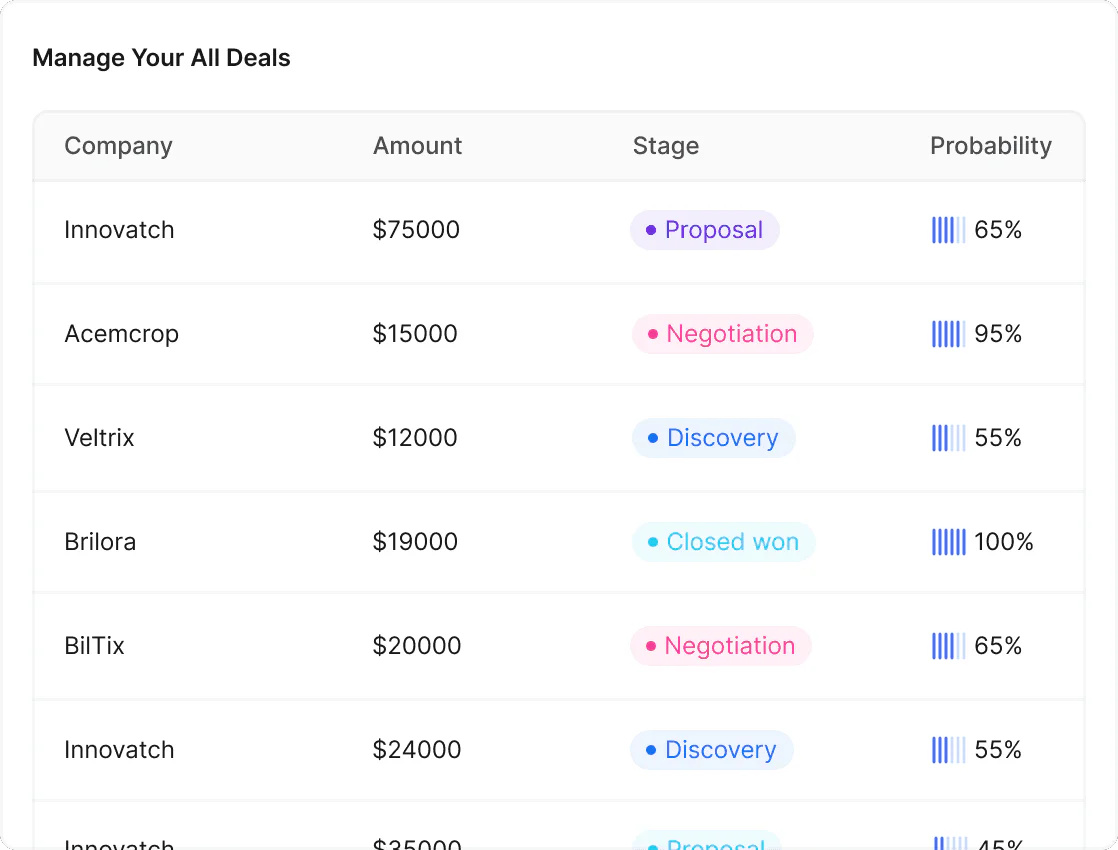Image resolution: width=1118 pixels, height=850 pixels.
Task: Click the probability bars icon beside 95%
Action: coord(946,334)
